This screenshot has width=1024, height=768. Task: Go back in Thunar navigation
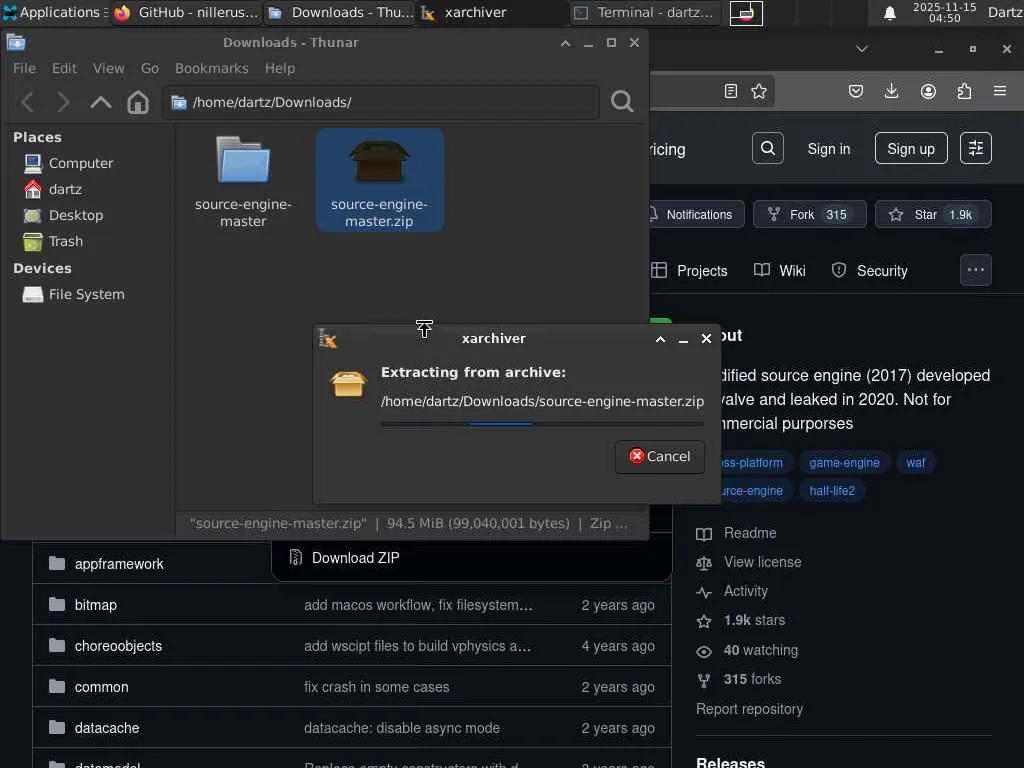click(27, 102)
